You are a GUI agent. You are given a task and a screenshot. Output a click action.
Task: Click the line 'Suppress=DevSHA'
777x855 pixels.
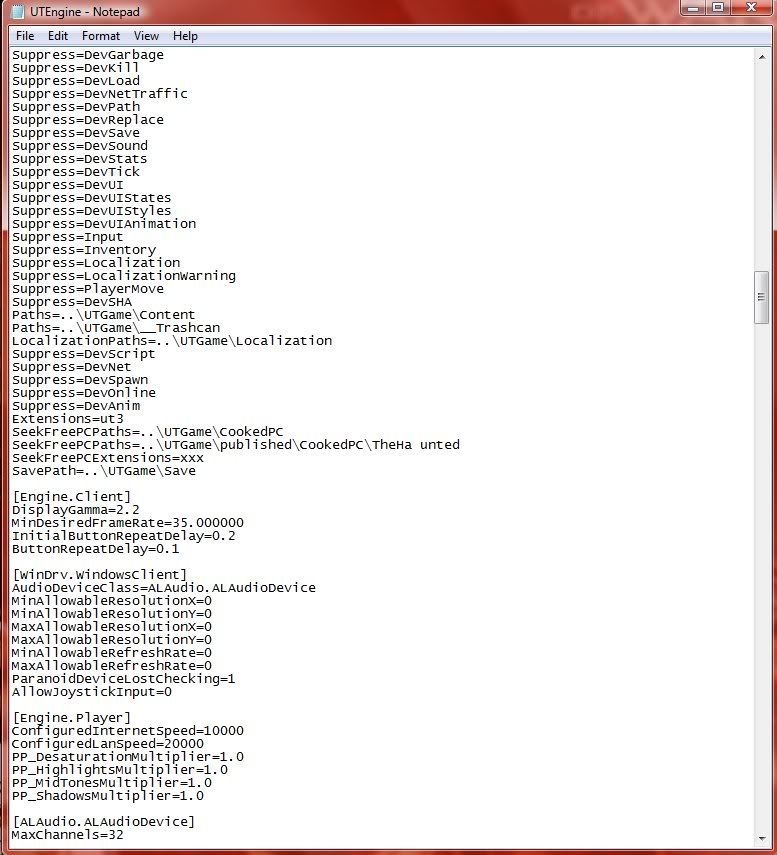pyautogui.click(x=72, y=302)
